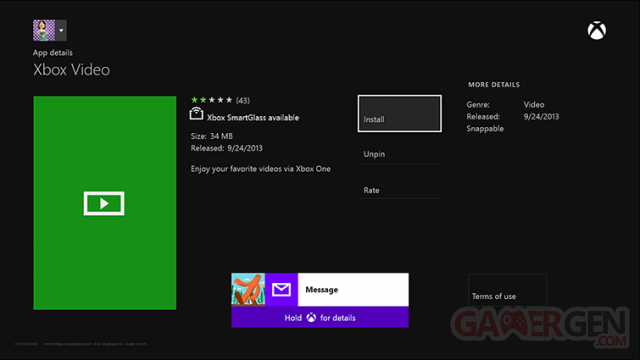Image resolution: width=640 pixels, height=360 pixels.
Task: Click the 'Genre:' label in More Details
Action: (x=478, y=104)
